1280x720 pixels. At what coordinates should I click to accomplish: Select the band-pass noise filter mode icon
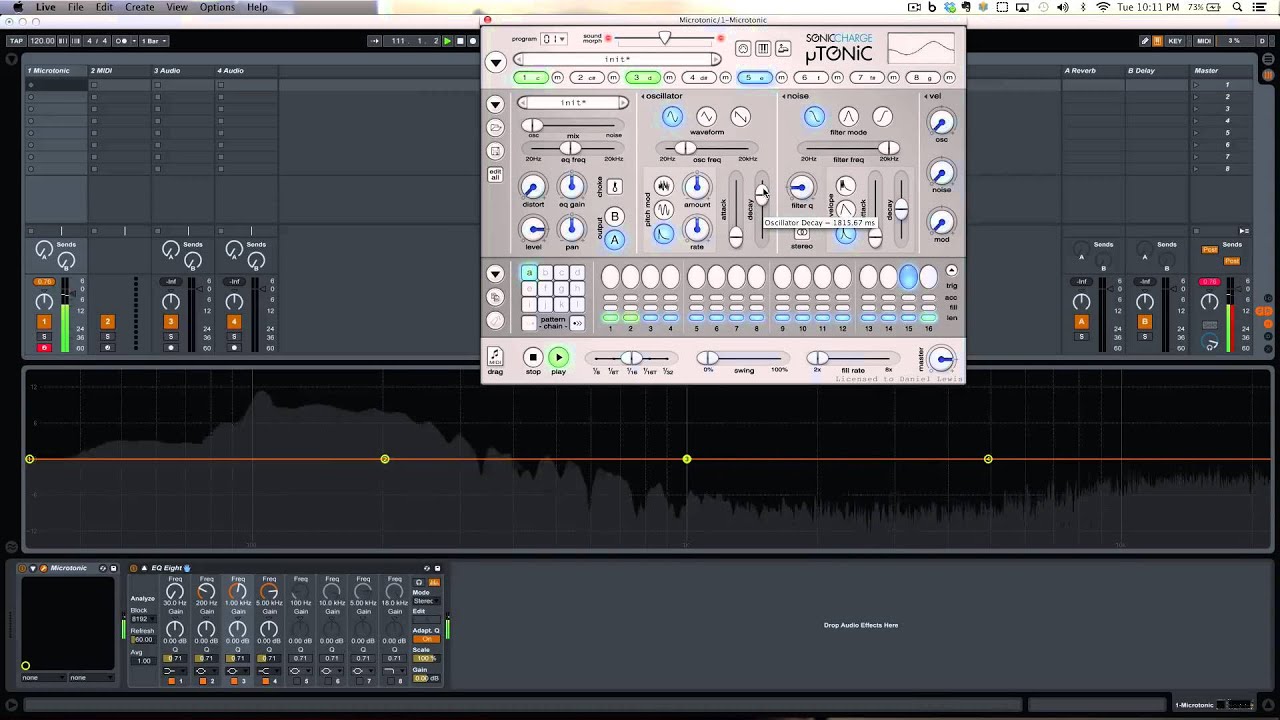click(x=848, y=117)
